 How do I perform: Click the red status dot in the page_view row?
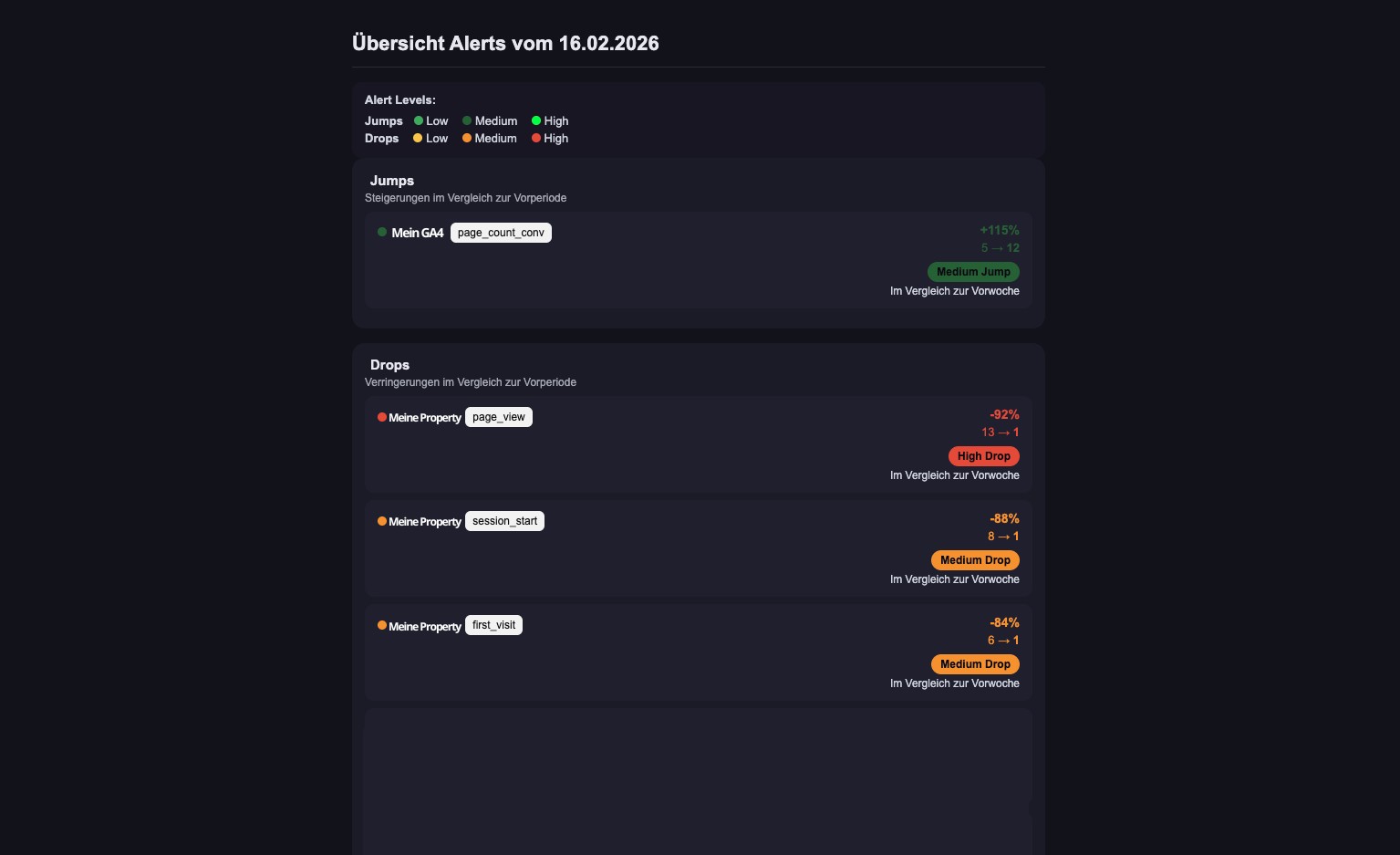(x=382, y=417)
